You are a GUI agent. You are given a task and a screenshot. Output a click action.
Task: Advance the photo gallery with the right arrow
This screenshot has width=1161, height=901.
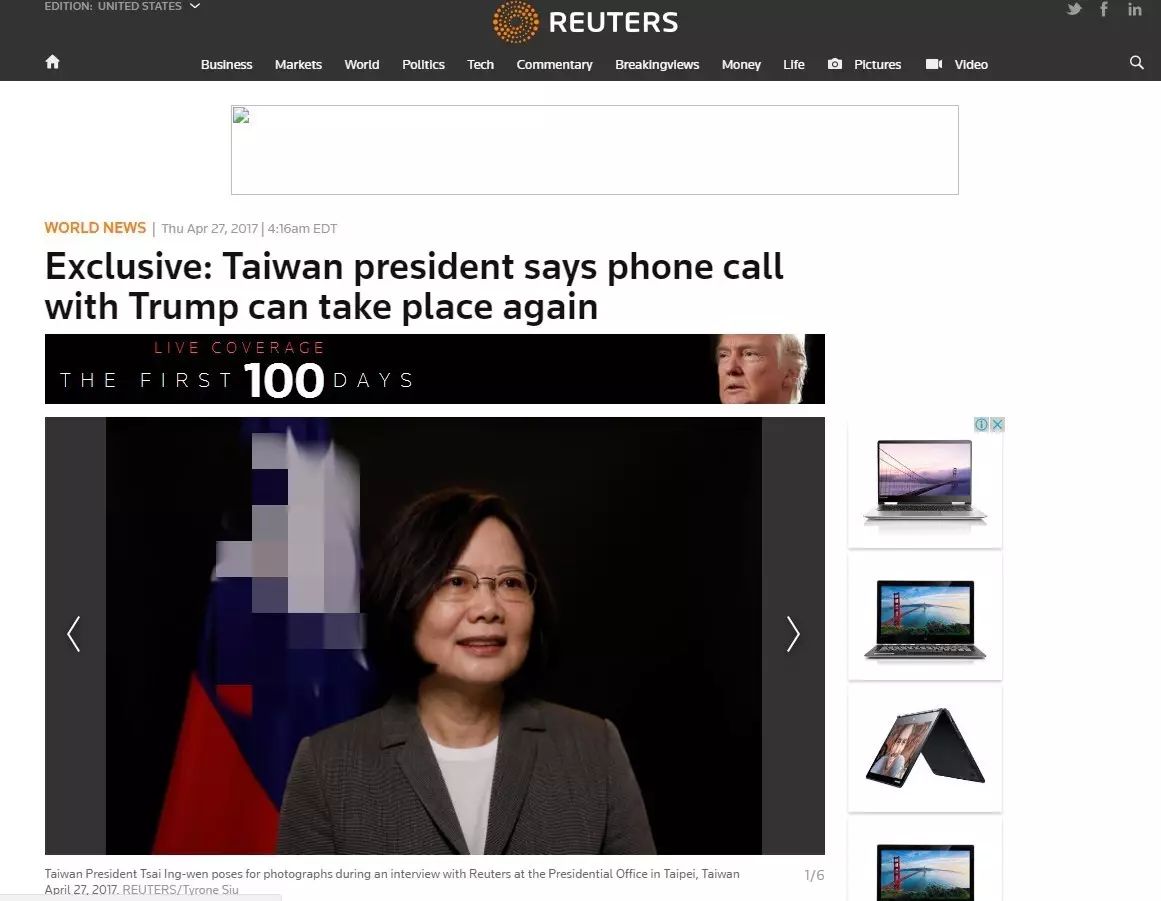793,634
